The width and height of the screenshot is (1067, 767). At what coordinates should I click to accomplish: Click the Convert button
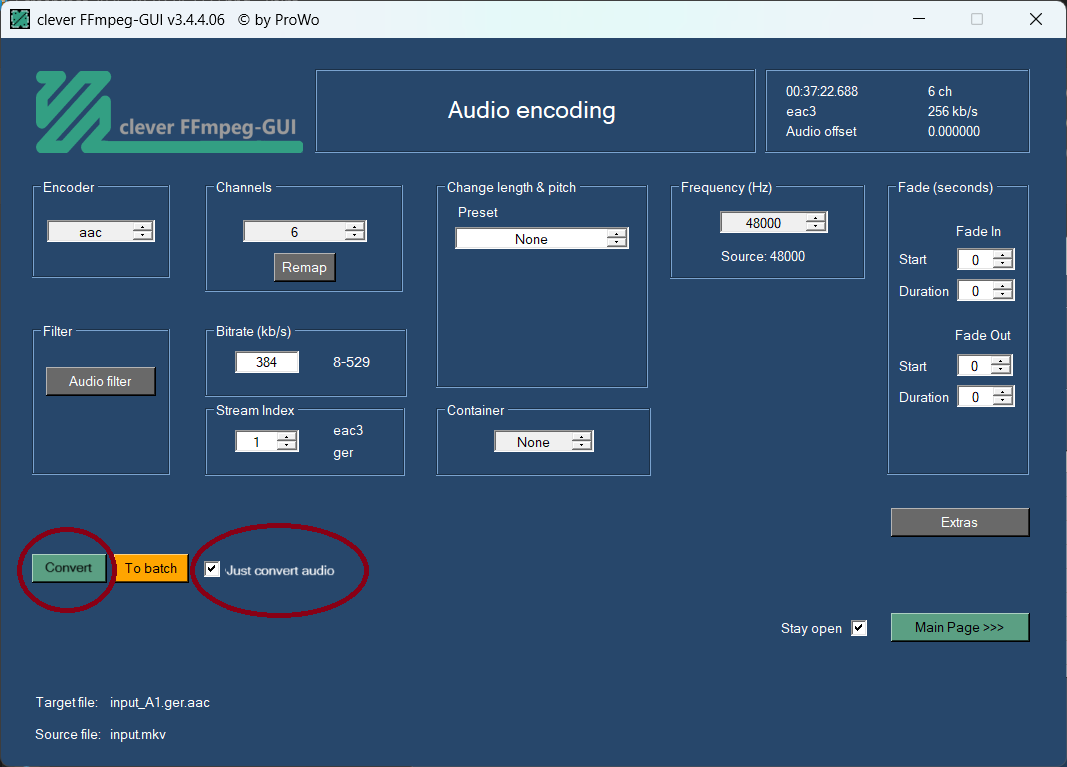pos(69,568)
